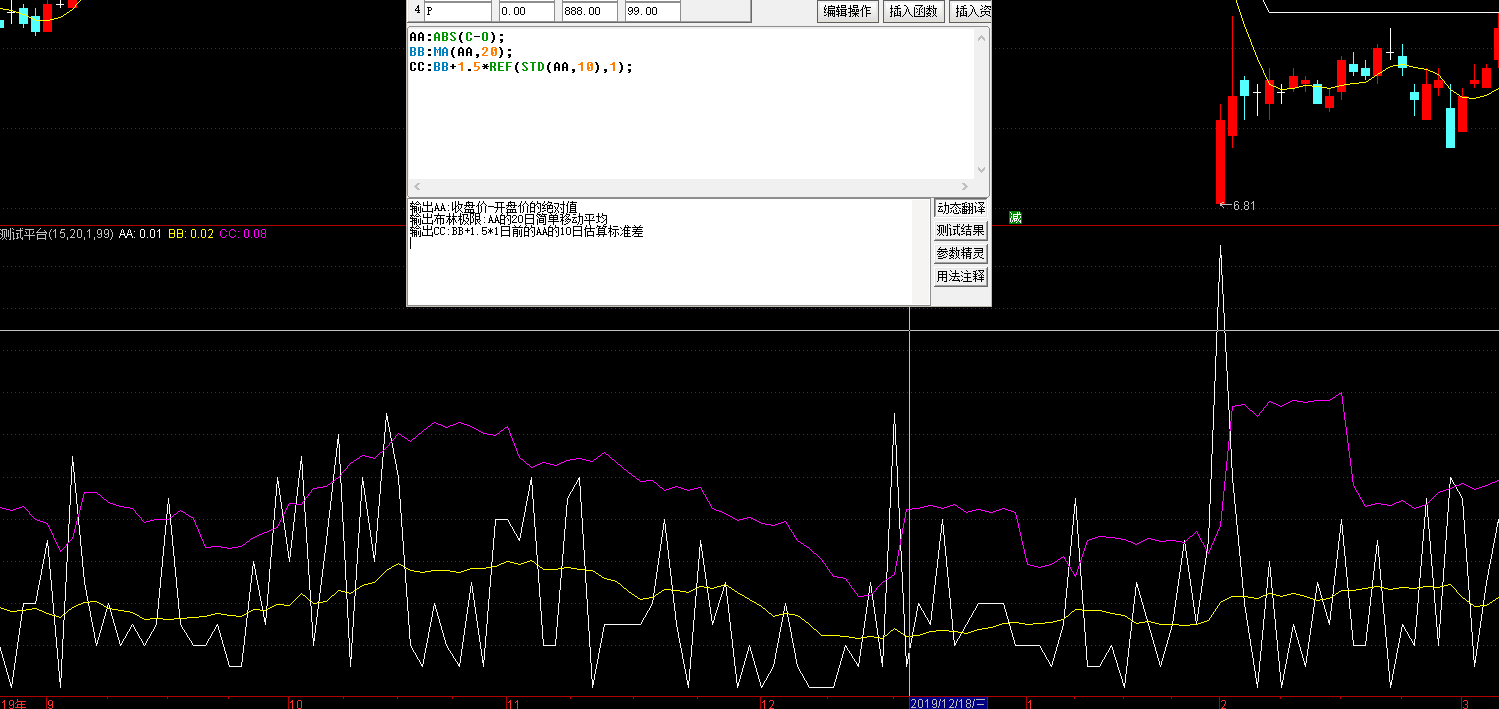Click the 插入函数 button
The image size is (1499, 709).
pos(913,12)
